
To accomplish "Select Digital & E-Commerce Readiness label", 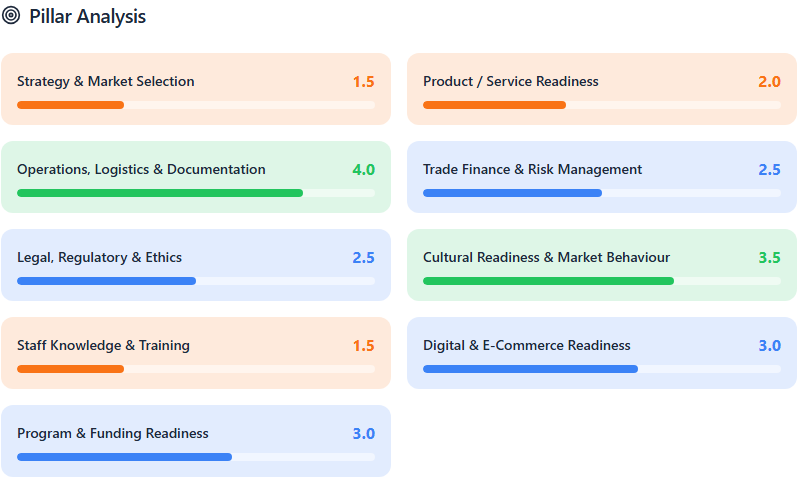I will click(x=526, y=345).
